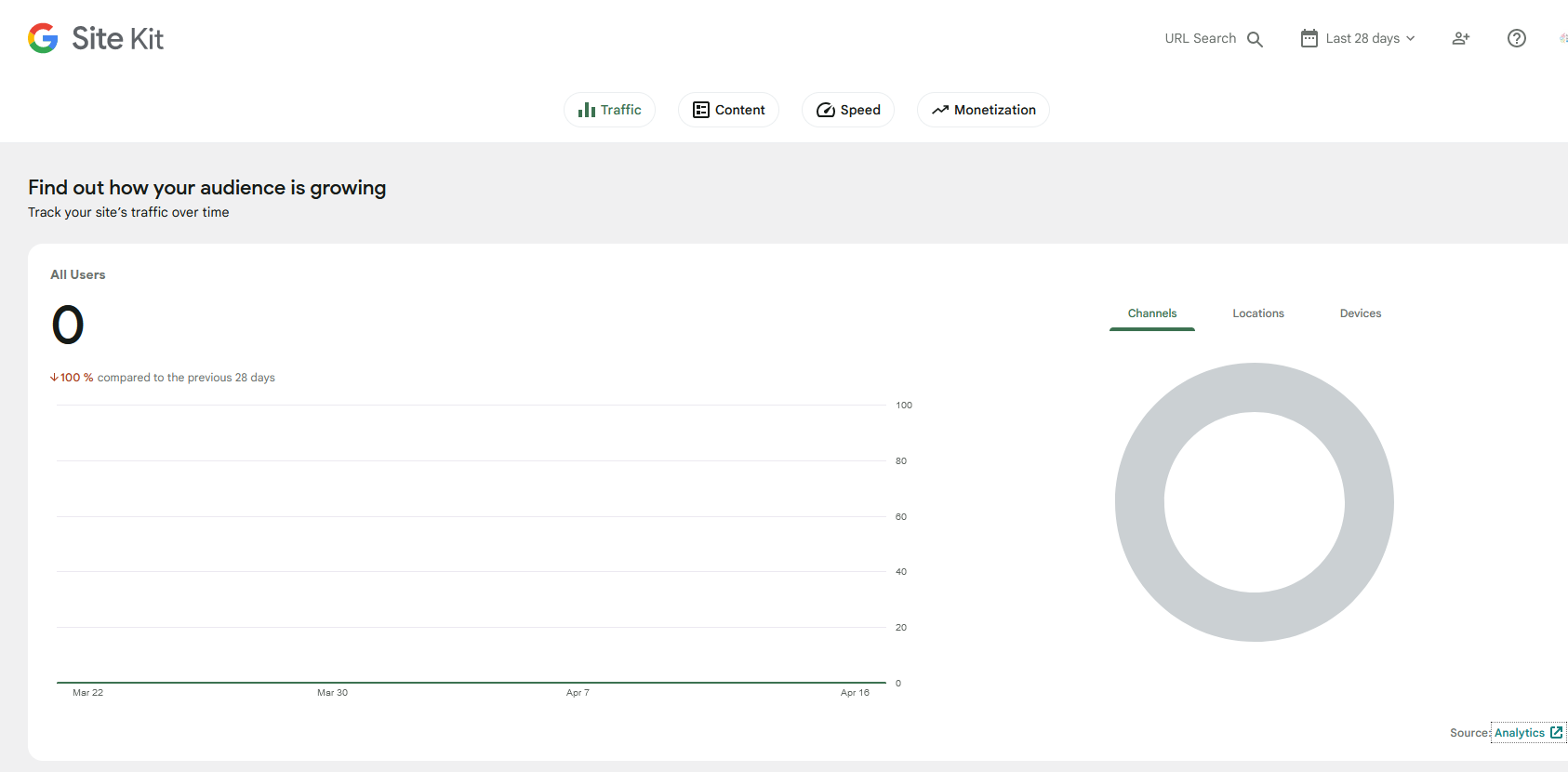Click the Mar 30 axis label
The image size is (1568, 772).
(x=333, y=693)
